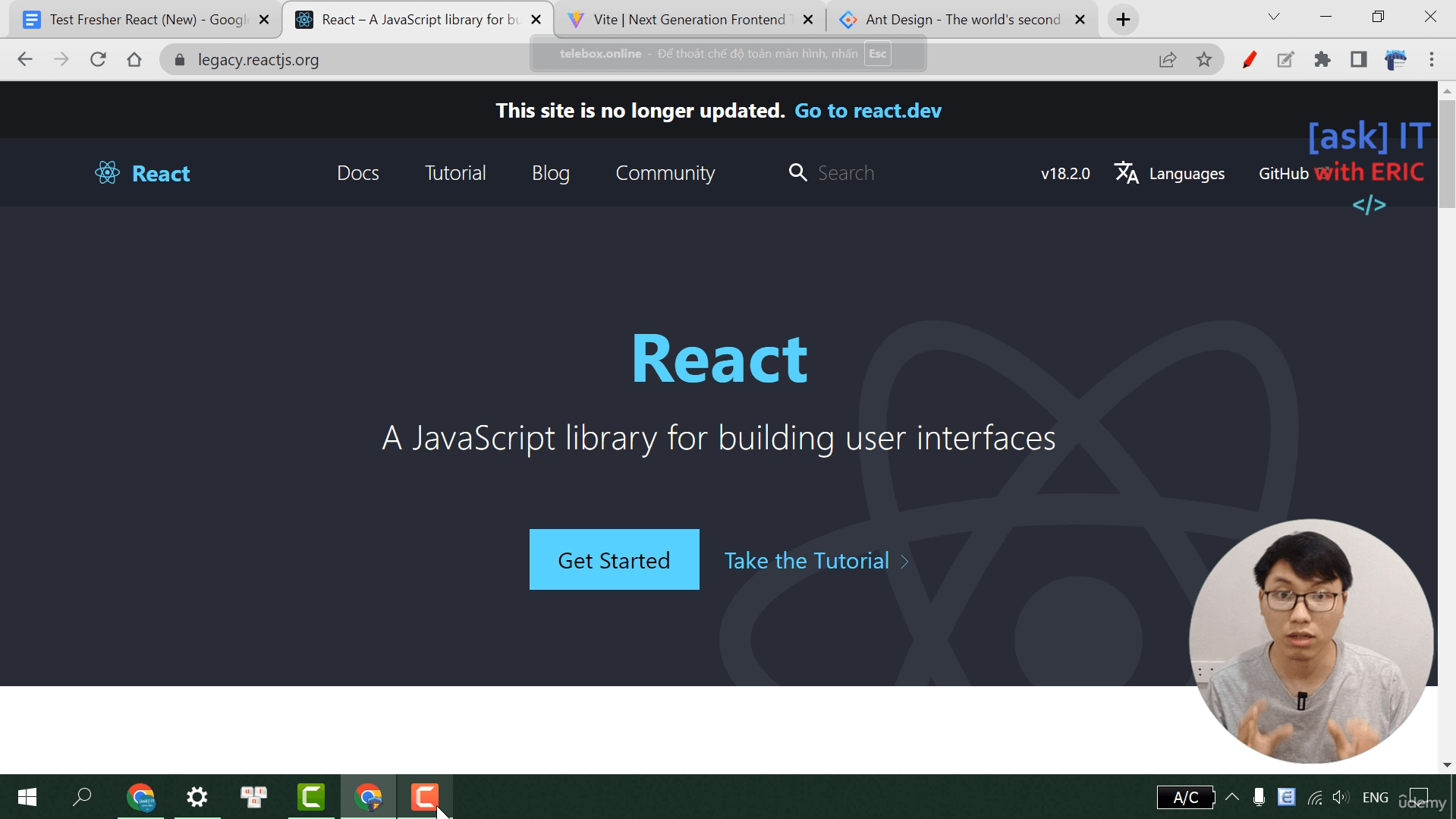Click the Get Started button
1456x819 pixels.
tap(615, 559)
